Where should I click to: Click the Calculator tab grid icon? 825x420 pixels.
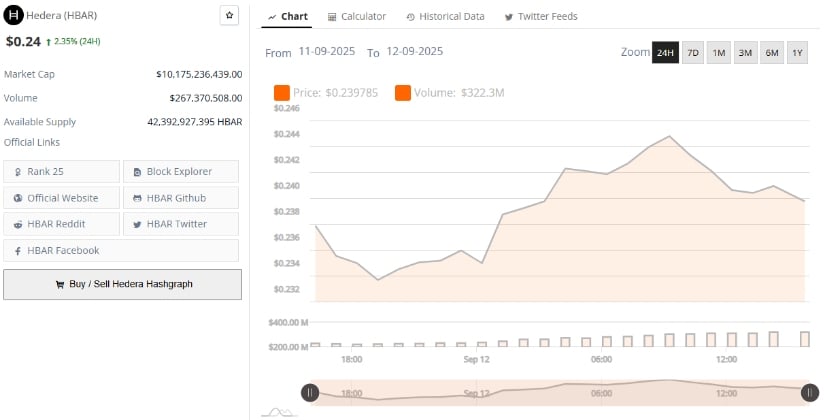pyautogui.click(x=331, y=17)
